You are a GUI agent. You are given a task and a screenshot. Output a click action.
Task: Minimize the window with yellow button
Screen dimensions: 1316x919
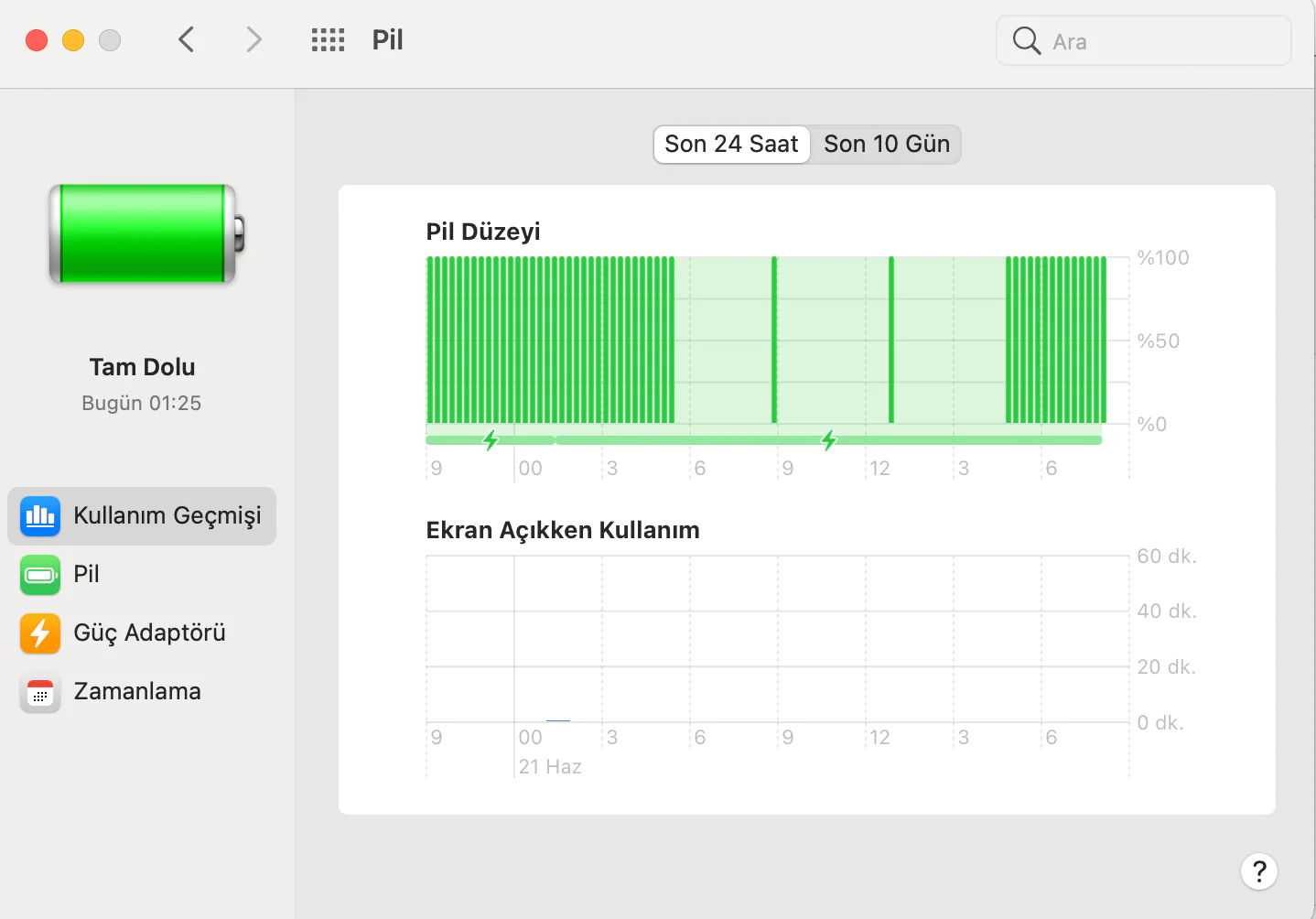(x=73, y=40)
